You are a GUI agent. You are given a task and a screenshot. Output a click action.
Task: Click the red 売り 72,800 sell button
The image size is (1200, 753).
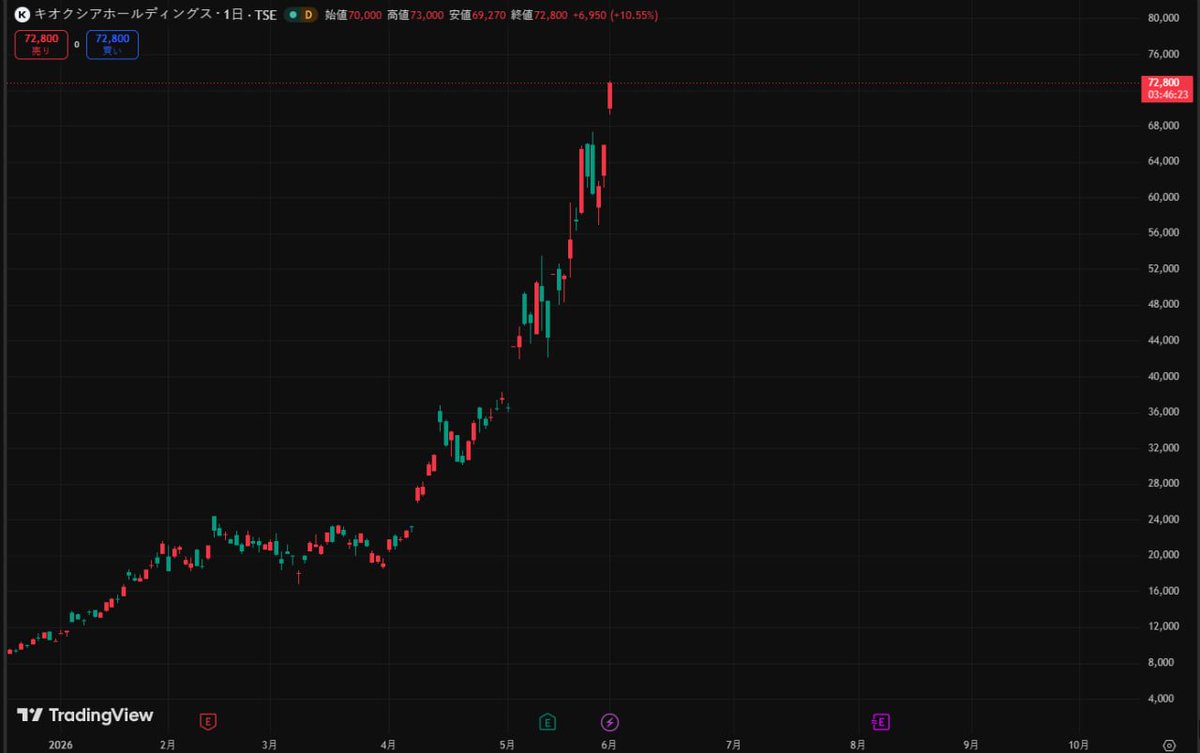(x=41, y=44)
